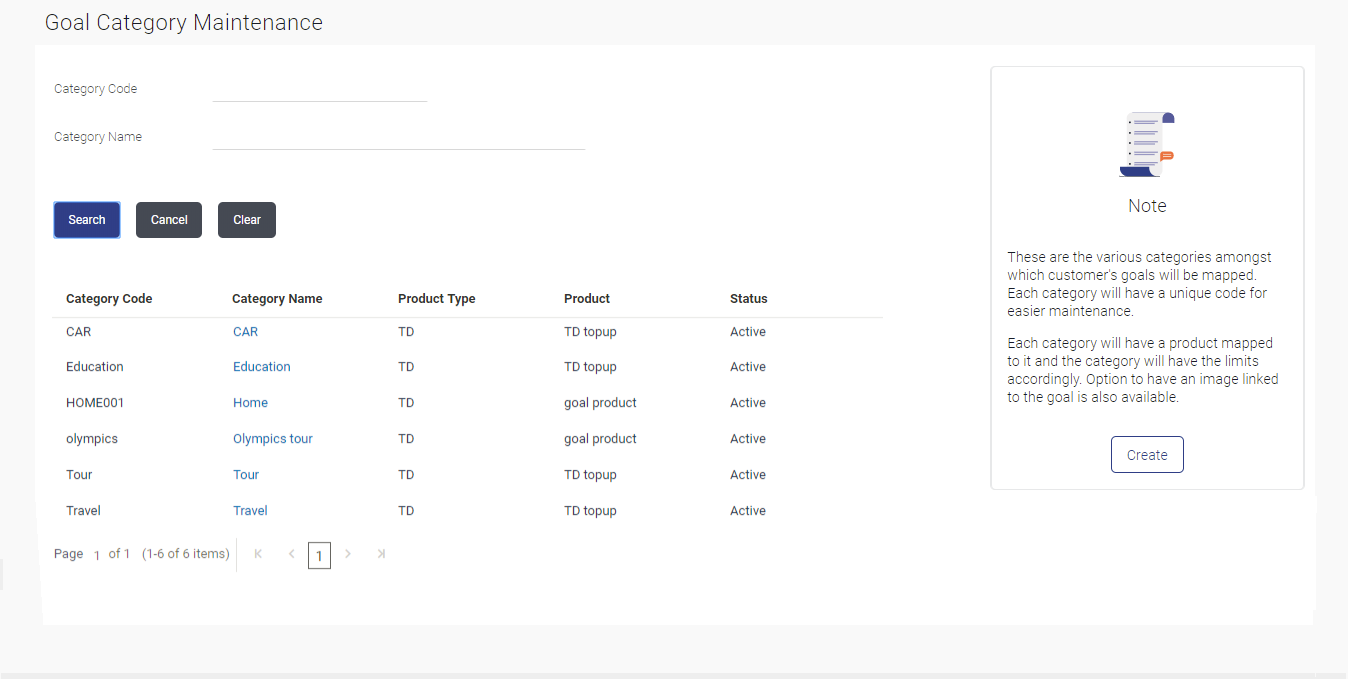Open the Home category link
This screenshot has height=679, width=1348.
coord(250,403)
